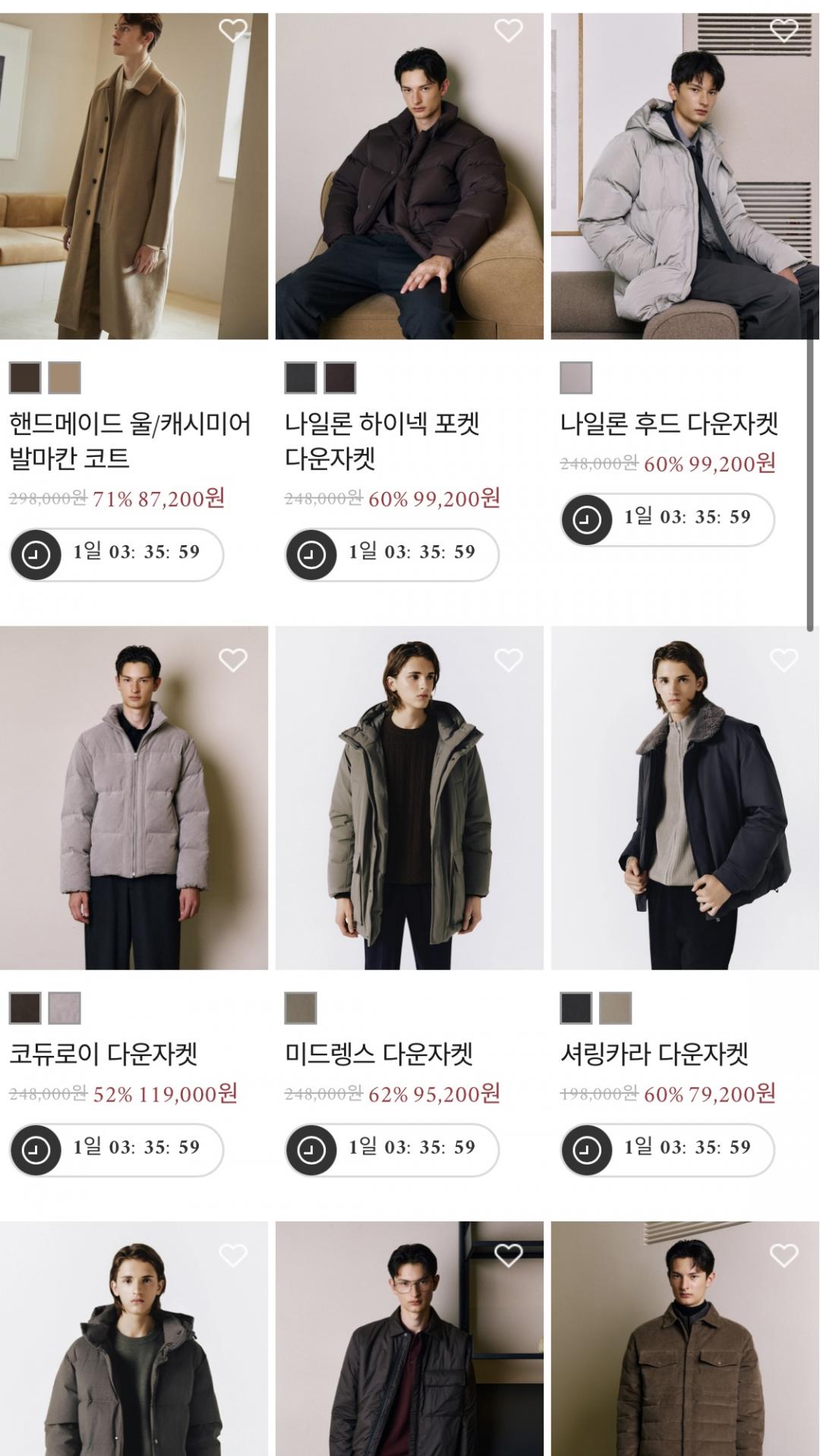Add nylon hood down jacket to wishlist

784,30
